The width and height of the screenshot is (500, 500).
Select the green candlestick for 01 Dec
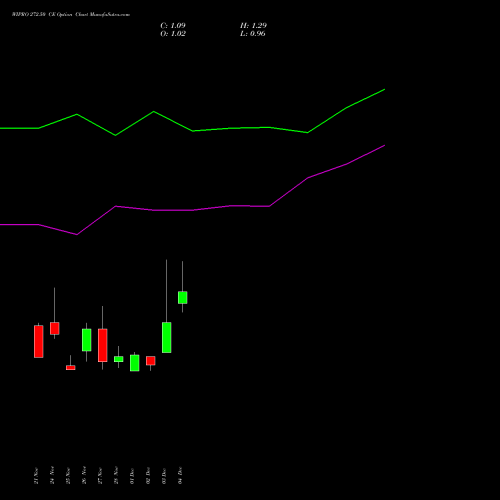[135, 363]
